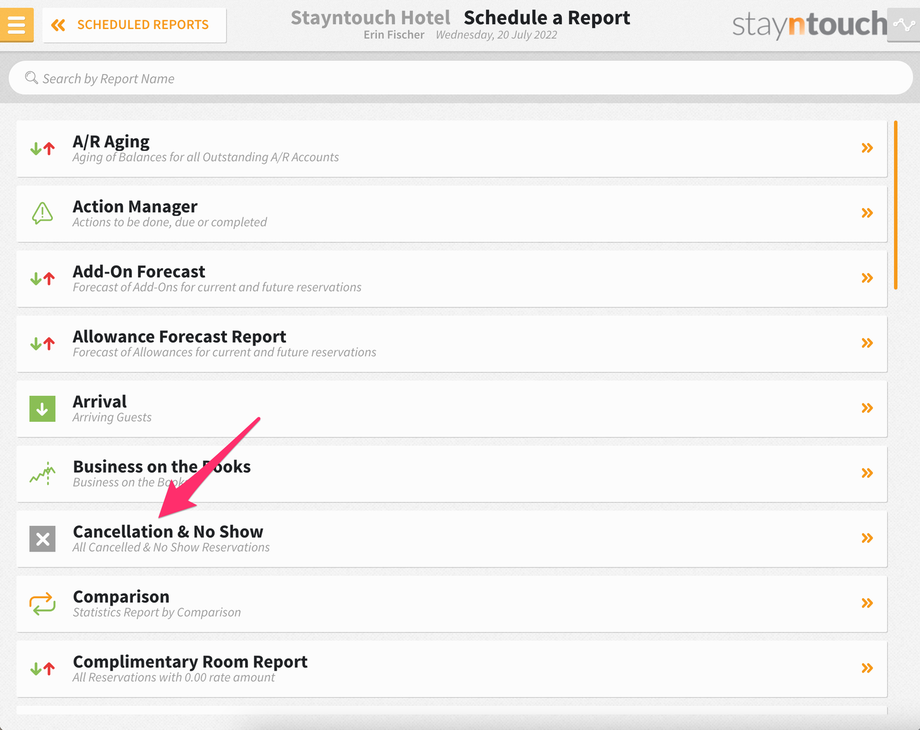The image size is (920, 730).
Task: Click the Allowance Forecast Report arrows icon
Action: pos(42,344)
